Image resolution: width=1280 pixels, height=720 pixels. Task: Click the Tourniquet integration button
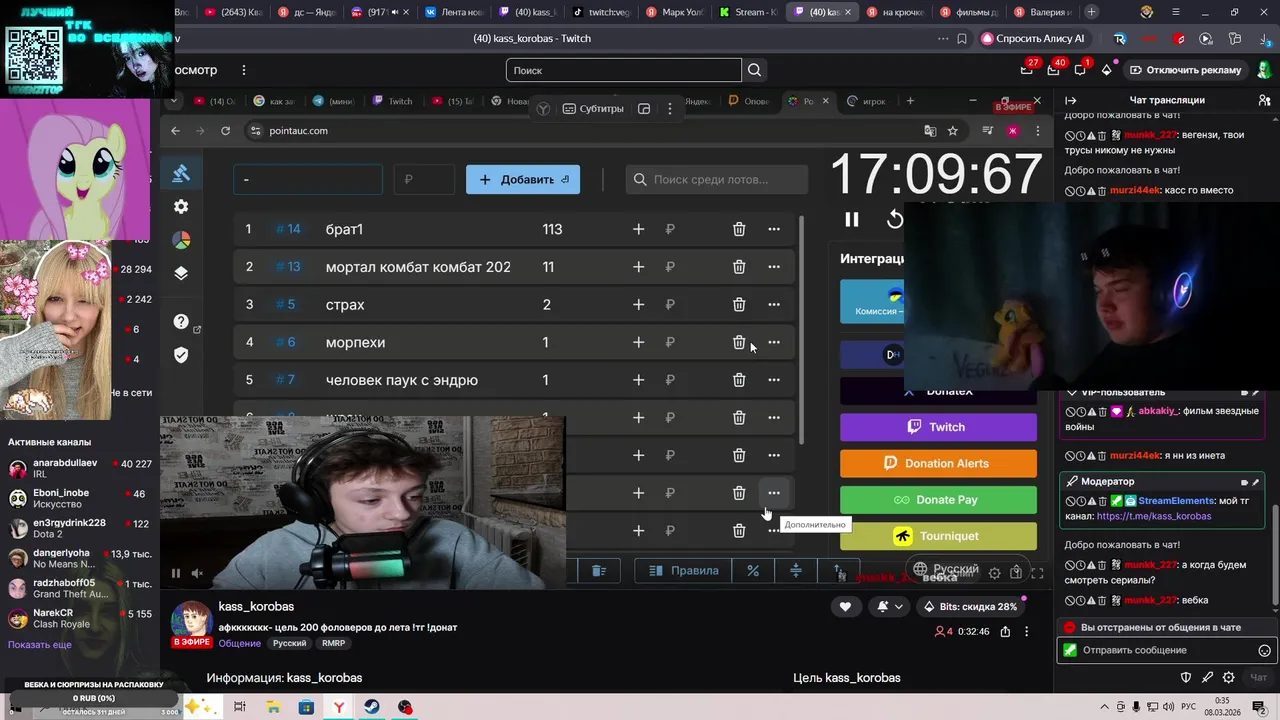tap(938, 536)
